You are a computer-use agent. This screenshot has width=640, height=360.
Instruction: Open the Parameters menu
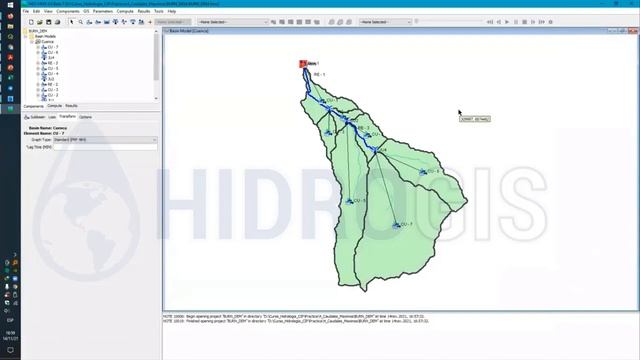click(103, 11)
